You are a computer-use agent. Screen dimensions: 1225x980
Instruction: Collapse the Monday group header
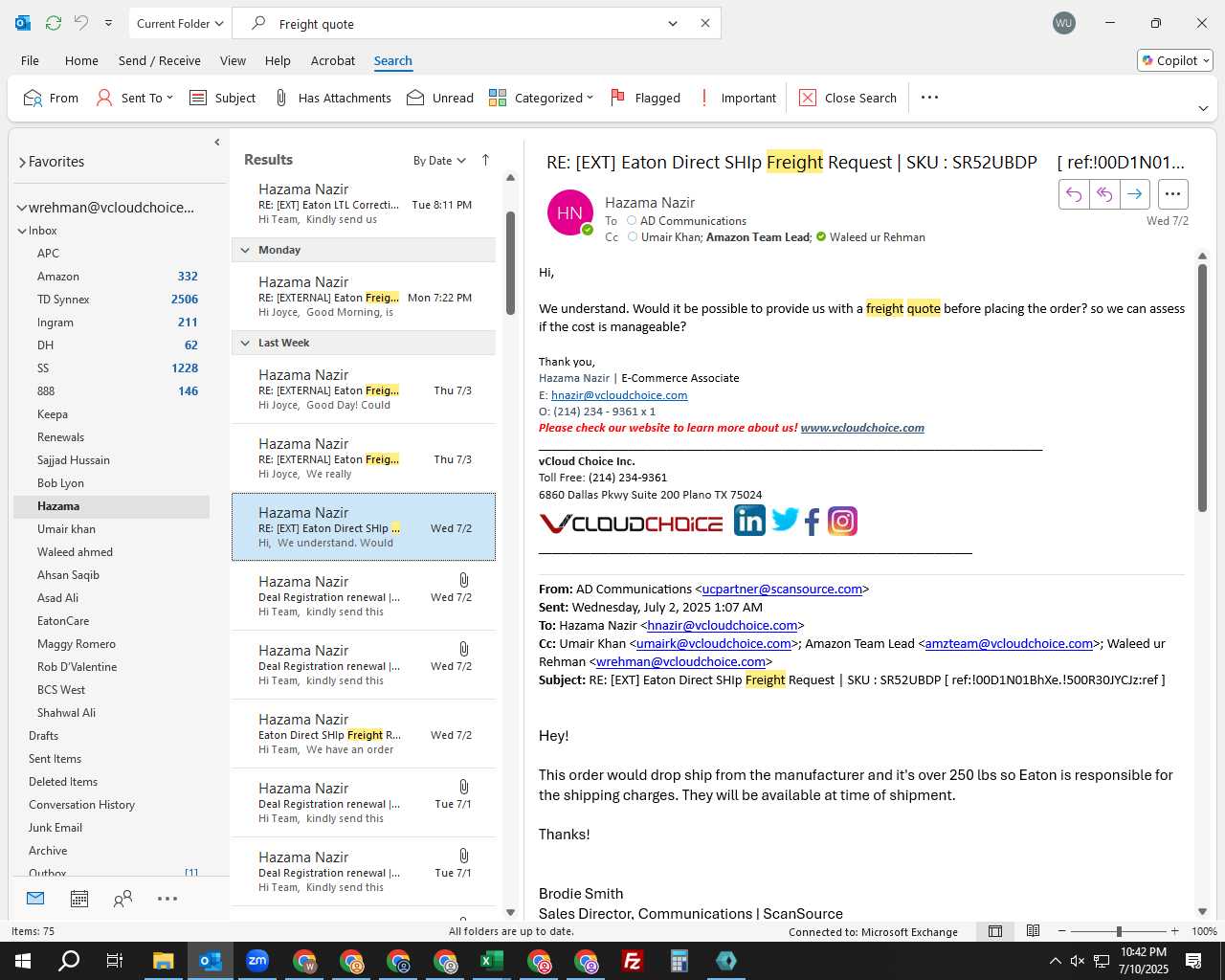tap(364, 250)
